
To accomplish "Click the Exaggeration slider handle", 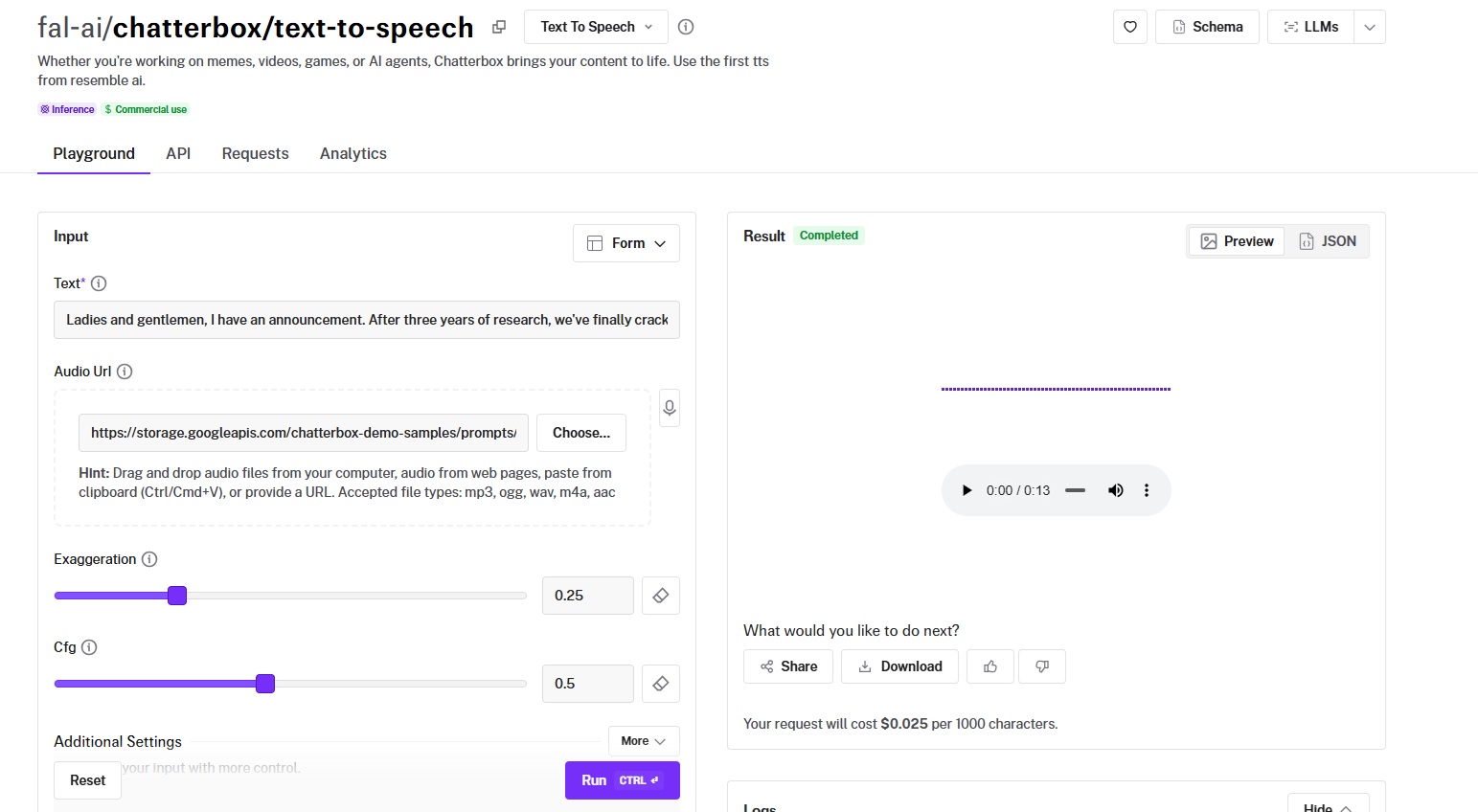I will coord(177,596).
